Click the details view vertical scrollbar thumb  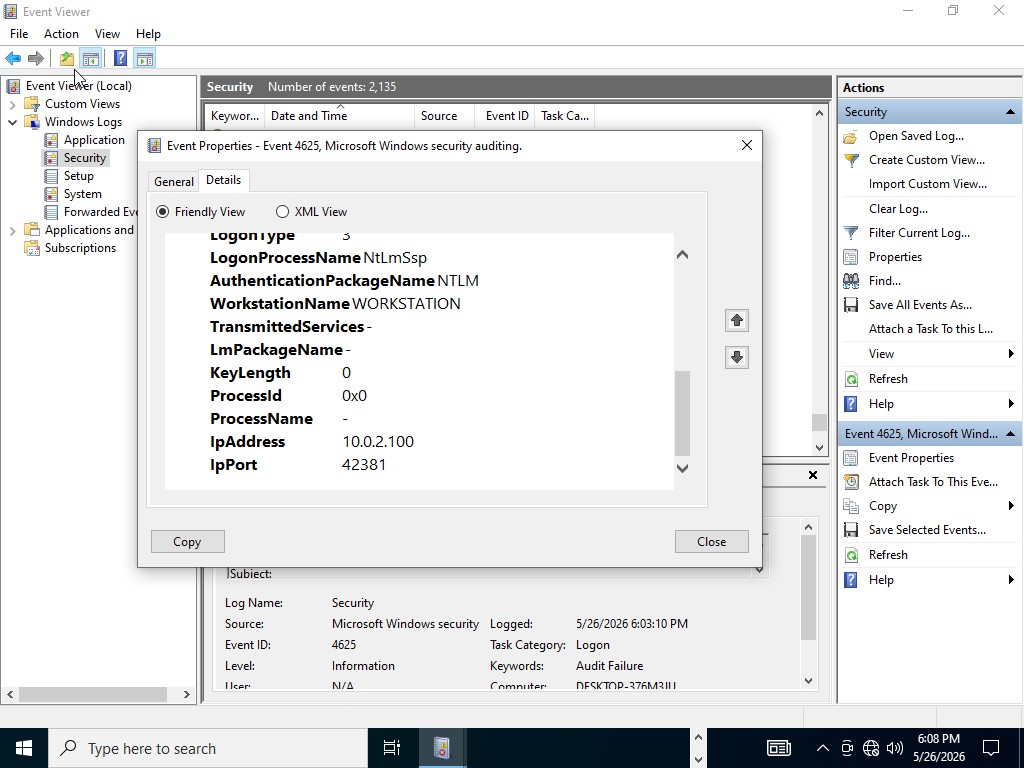click(682, 413)
